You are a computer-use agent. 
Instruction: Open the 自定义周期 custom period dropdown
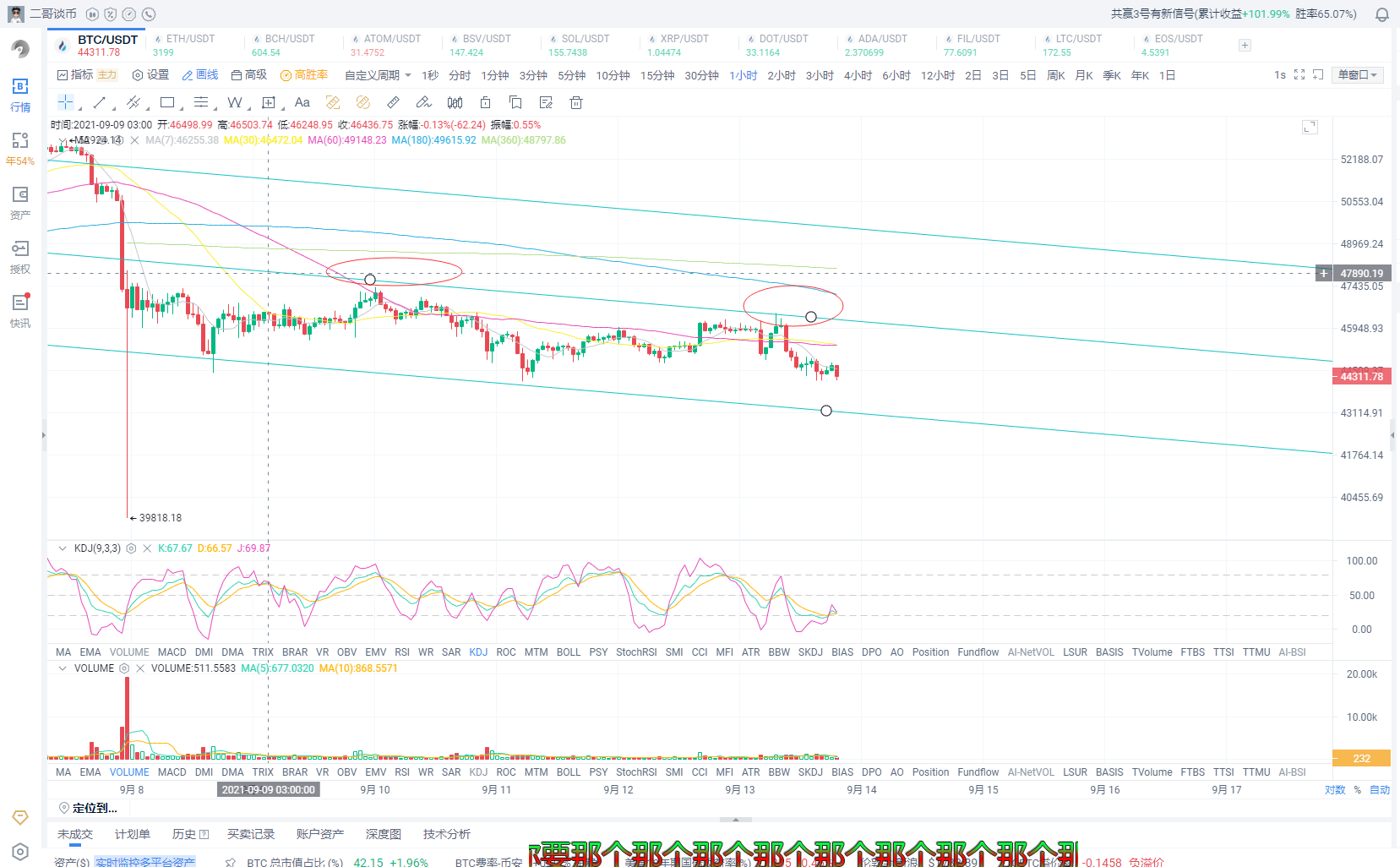coord(378,75)
